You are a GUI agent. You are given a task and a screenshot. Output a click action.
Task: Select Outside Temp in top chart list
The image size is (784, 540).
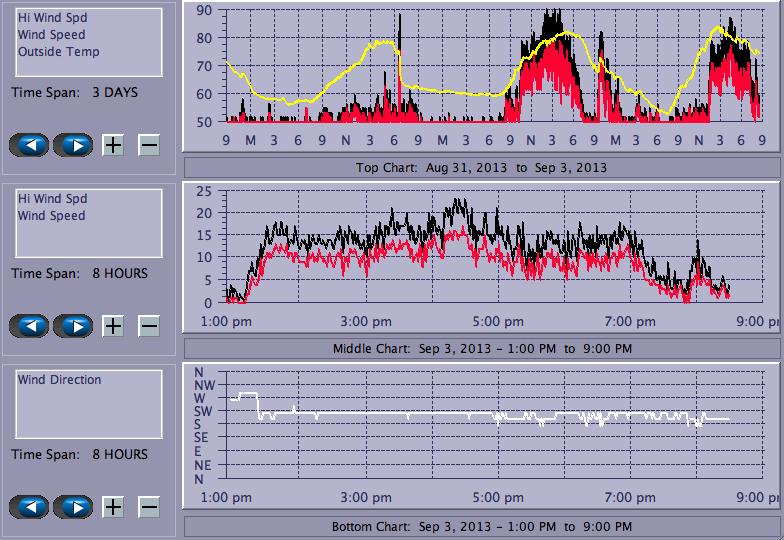pos(58,52)
